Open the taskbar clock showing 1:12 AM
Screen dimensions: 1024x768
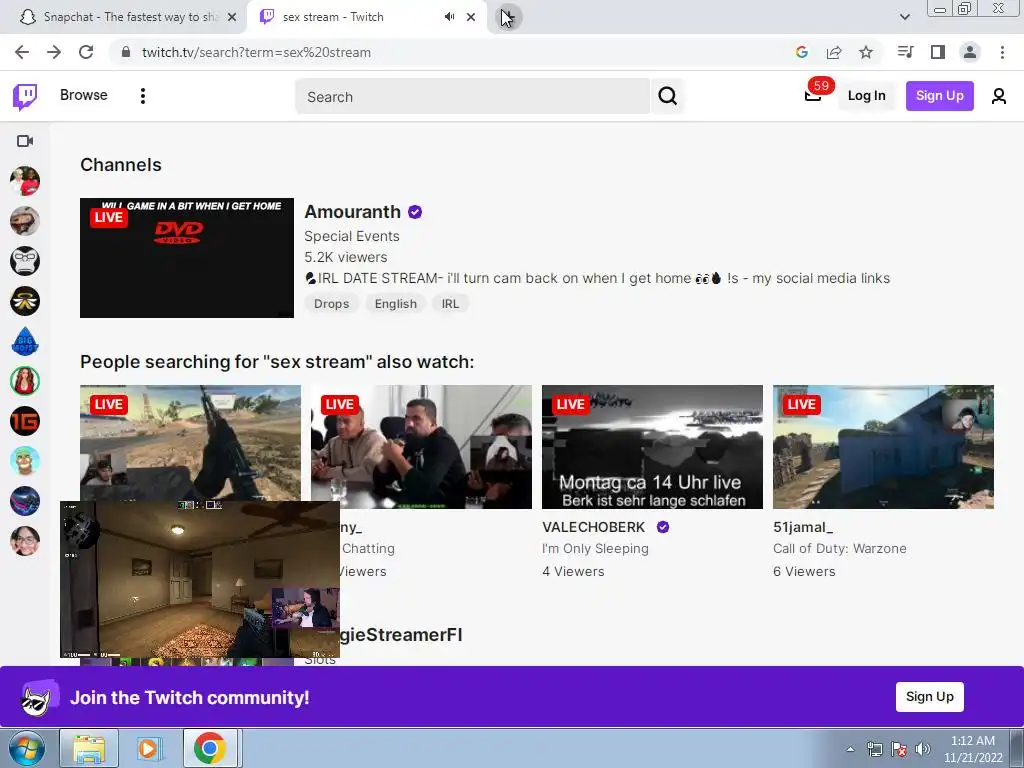pyautogui.click(x=972, y=749)
